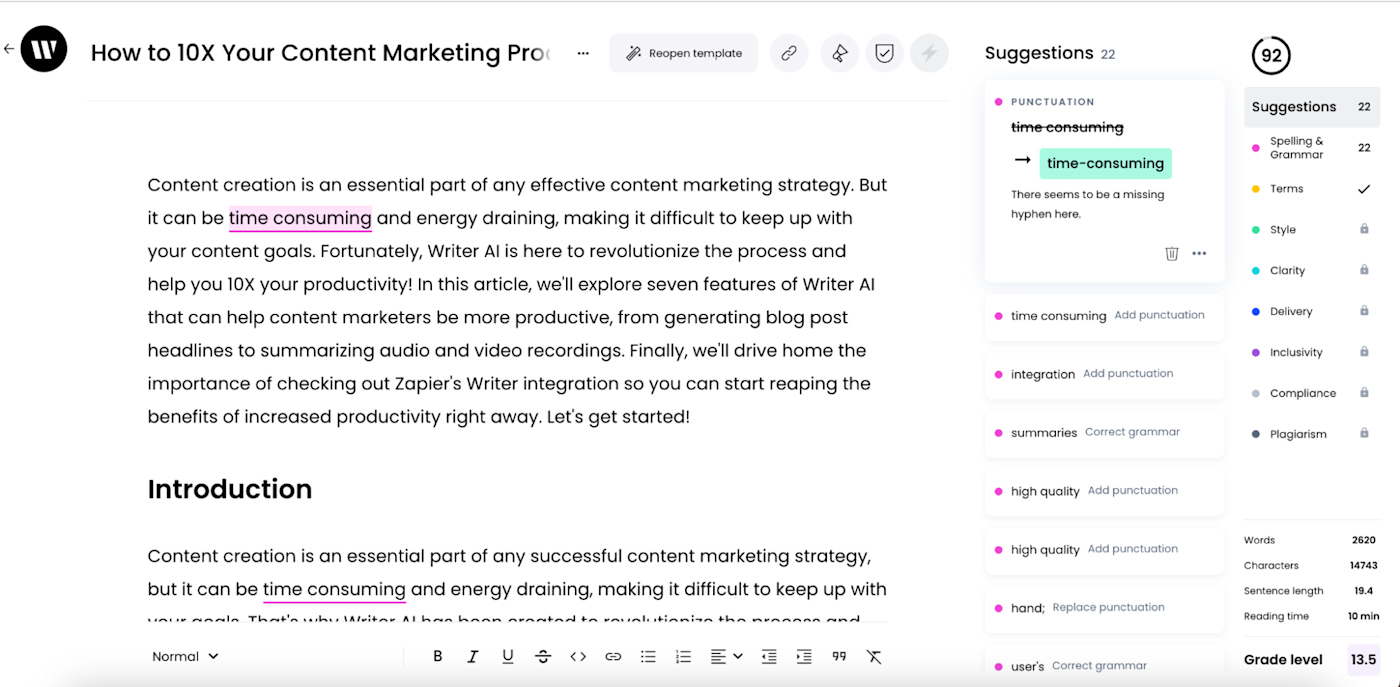Click the document title field

(x=320, y=53)
